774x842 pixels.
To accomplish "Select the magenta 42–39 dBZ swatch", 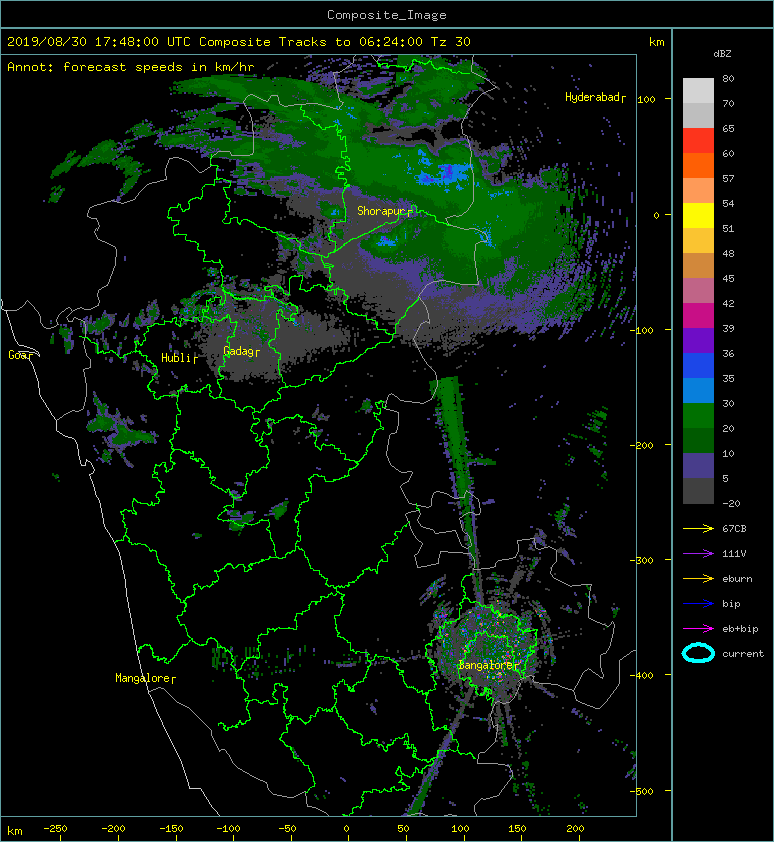I will [698, 315].
